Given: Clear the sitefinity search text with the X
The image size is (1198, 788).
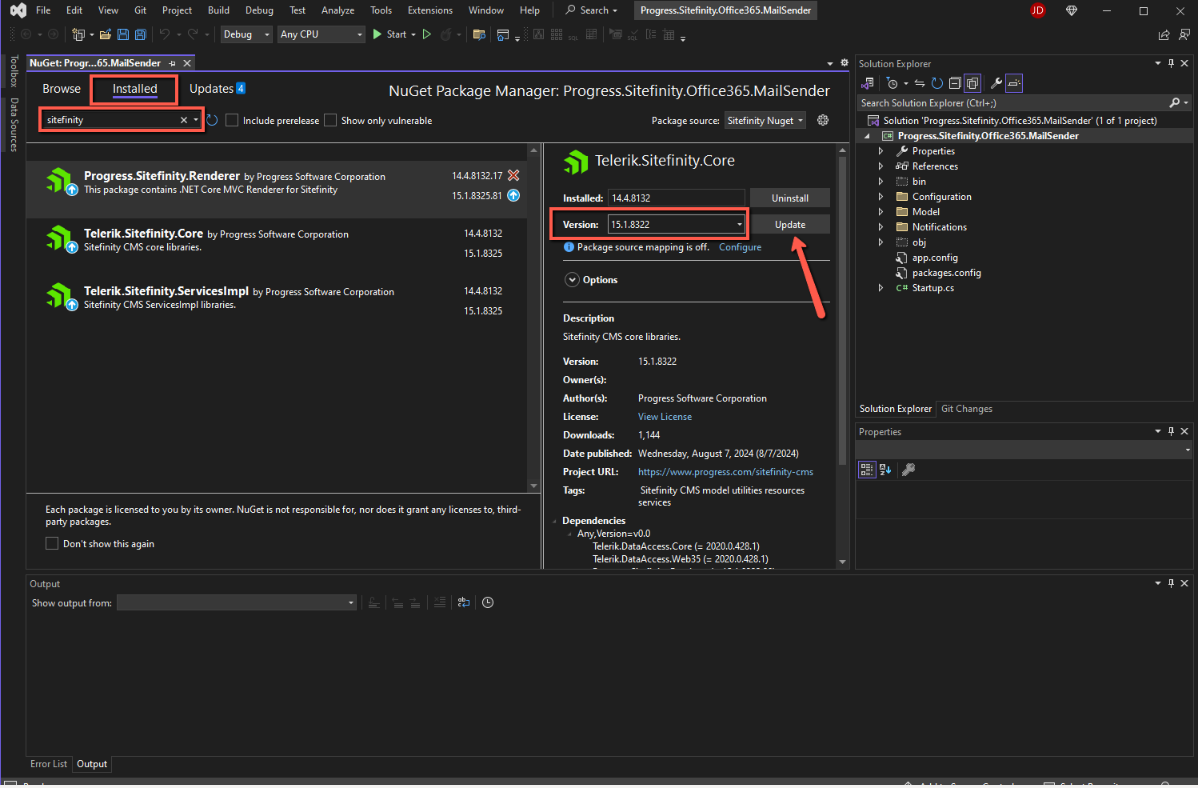Looking at the screenshot, I should [183, 120].
